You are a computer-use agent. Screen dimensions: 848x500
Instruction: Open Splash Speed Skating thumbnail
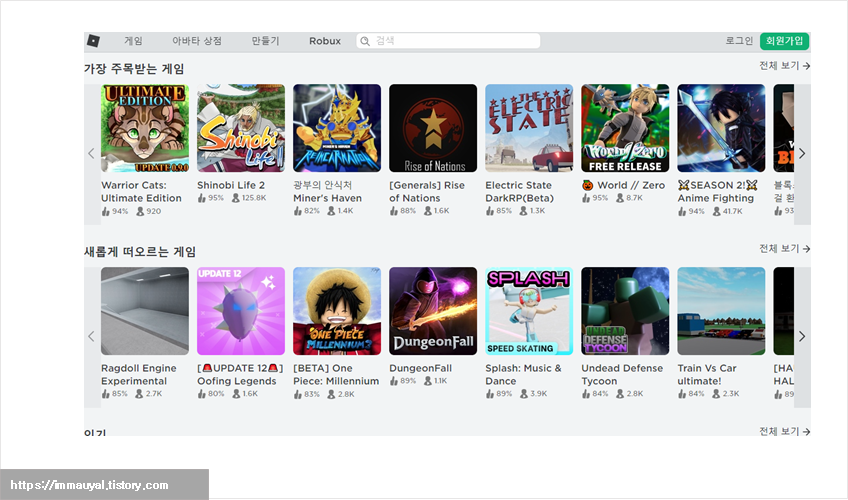(529, 311)
